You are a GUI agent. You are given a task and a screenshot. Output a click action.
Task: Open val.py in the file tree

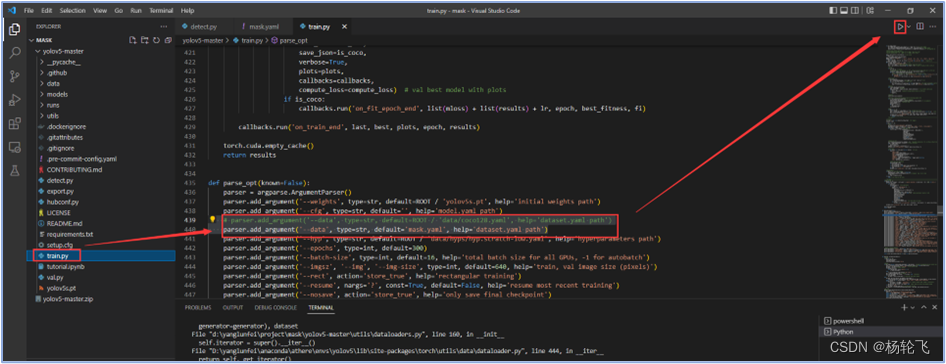coord(55,277)
